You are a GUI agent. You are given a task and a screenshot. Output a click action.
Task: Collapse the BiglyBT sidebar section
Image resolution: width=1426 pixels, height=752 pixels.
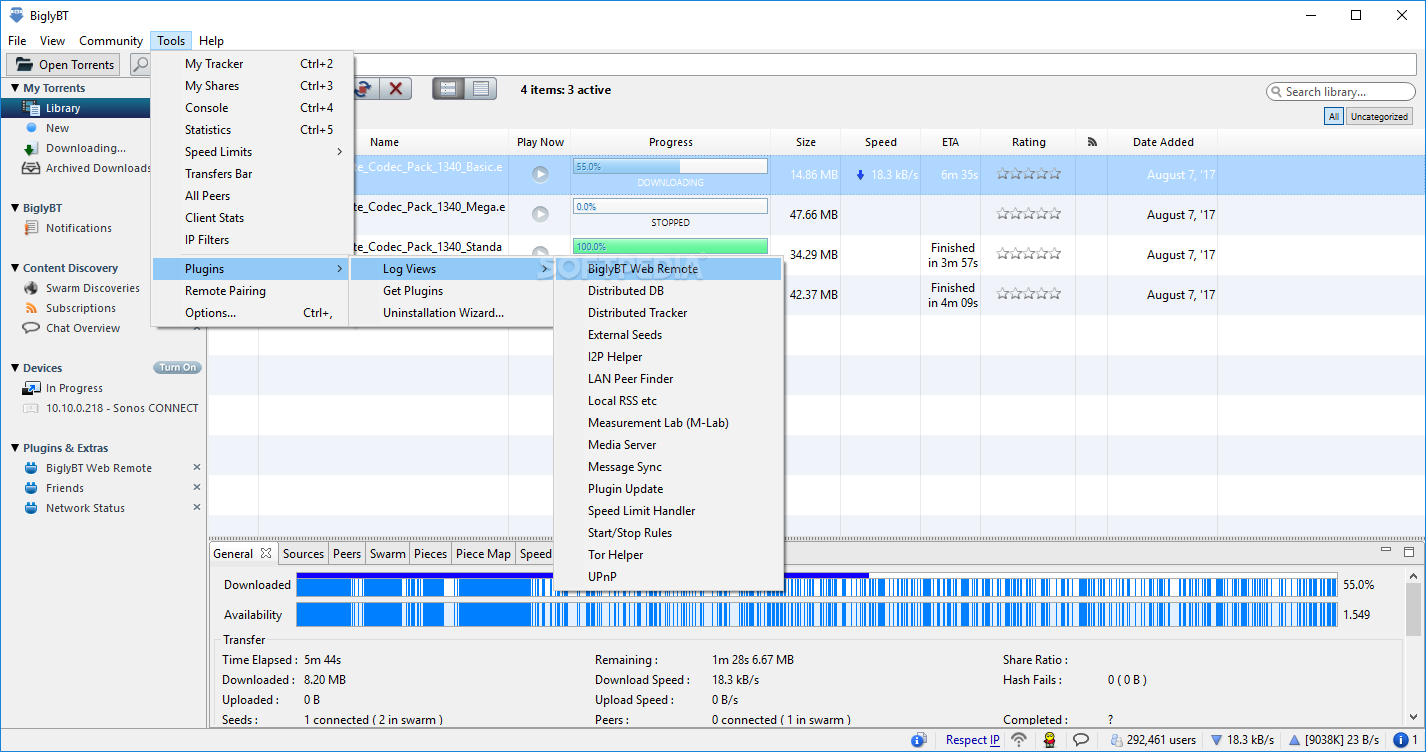click(x=15, y=208)
